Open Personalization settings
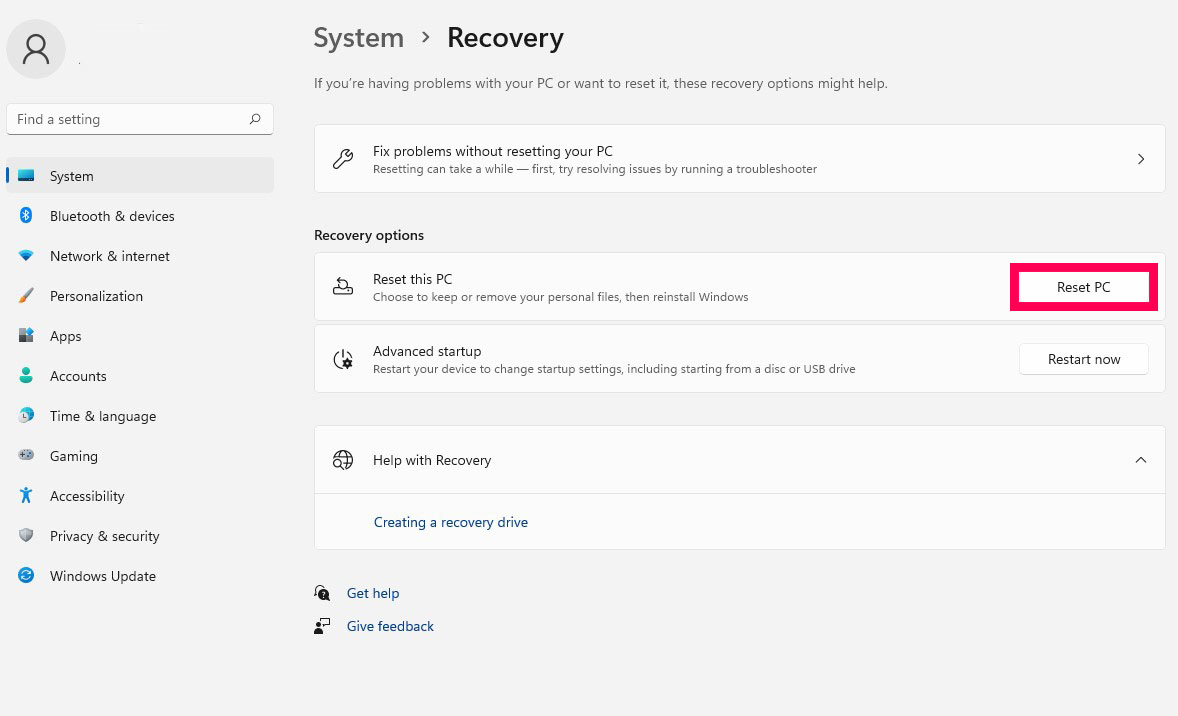Viewport: 1178px width, 716px height. pos(140,295)
